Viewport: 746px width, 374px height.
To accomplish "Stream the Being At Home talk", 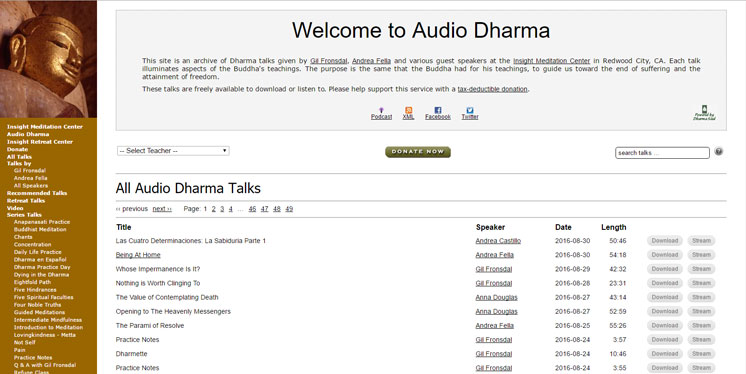I will pos(701,255).
